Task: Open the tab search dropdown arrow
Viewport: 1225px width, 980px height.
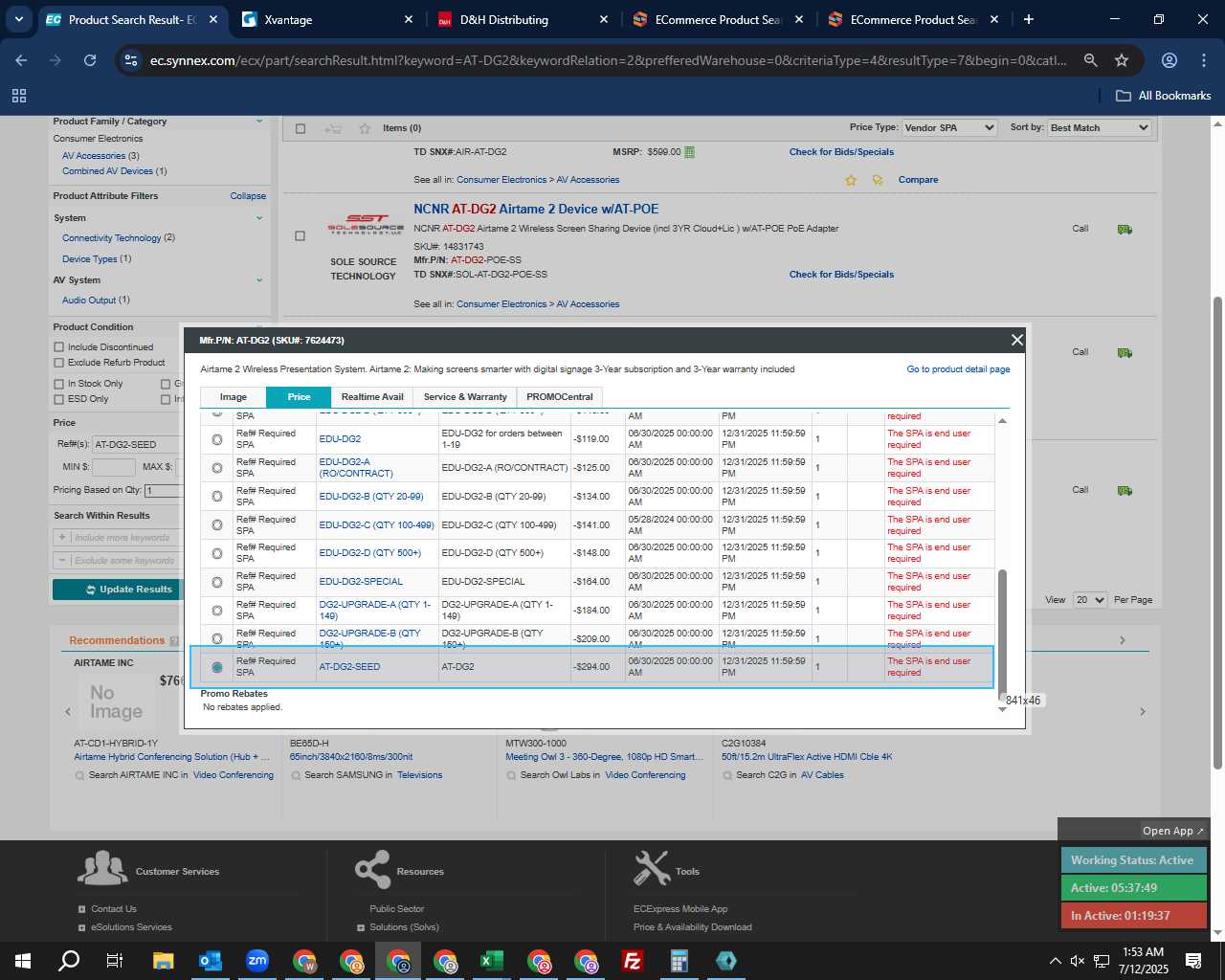Action: tap(18, 19)
